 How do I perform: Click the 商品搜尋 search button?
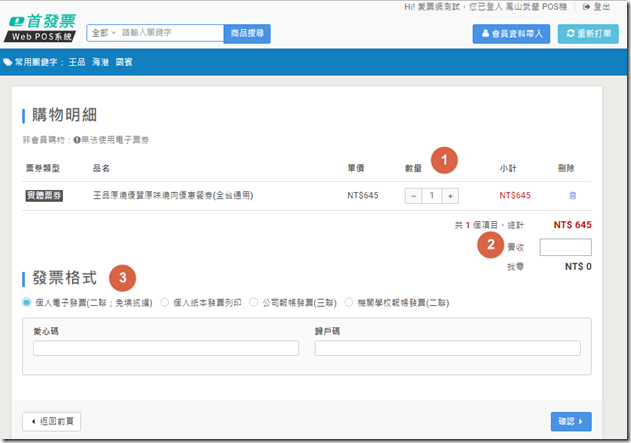point(247,33)
